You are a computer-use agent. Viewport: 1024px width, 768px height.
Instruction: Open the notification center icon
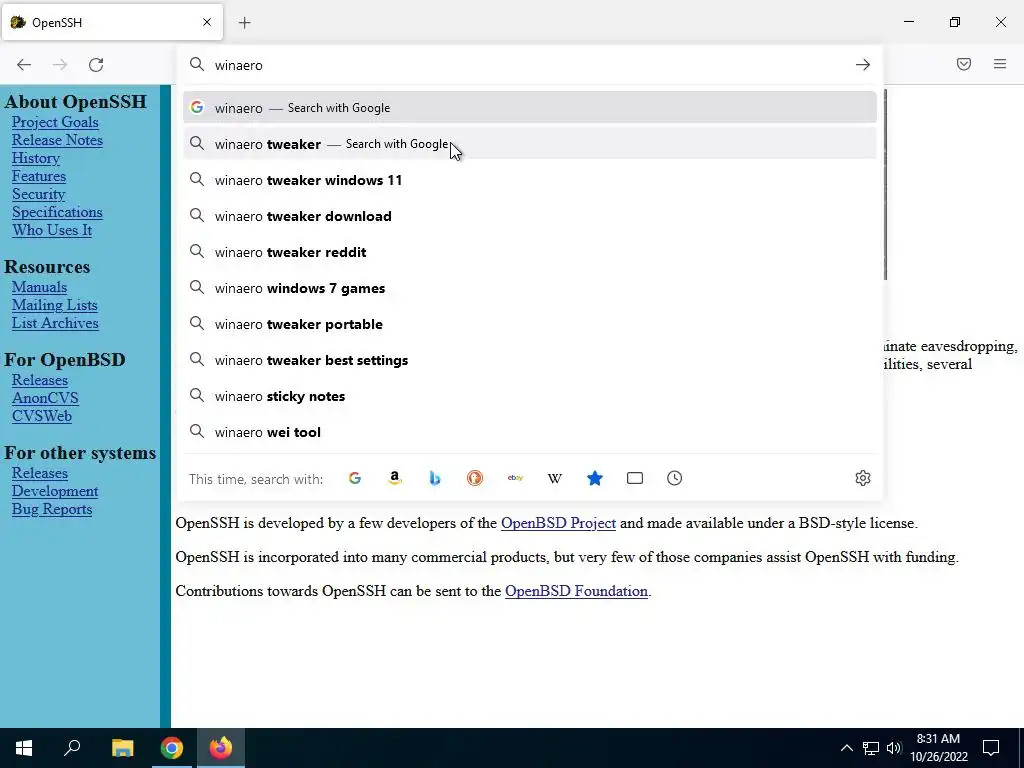tap(991, 748)
